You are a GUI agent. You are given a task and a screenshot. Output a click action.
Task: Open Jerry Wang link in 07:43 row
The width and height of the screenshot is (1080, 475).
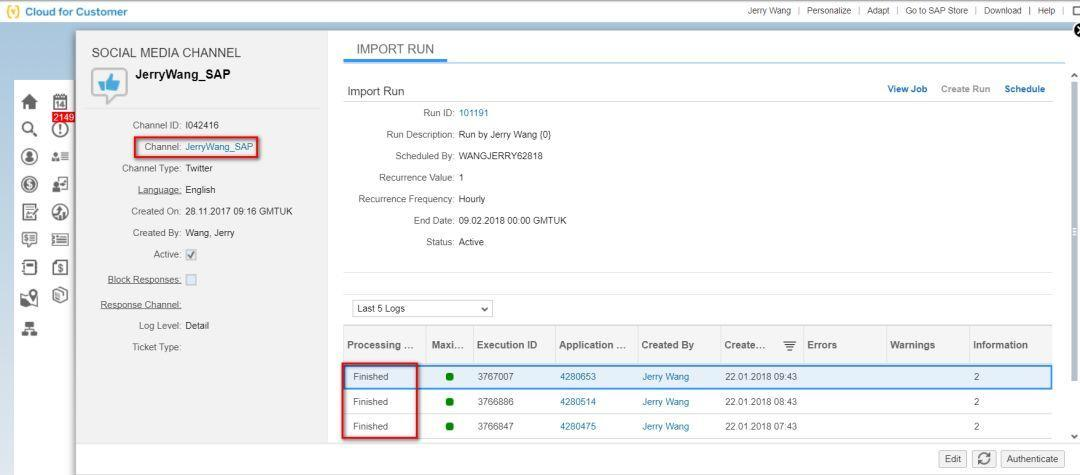665,427
